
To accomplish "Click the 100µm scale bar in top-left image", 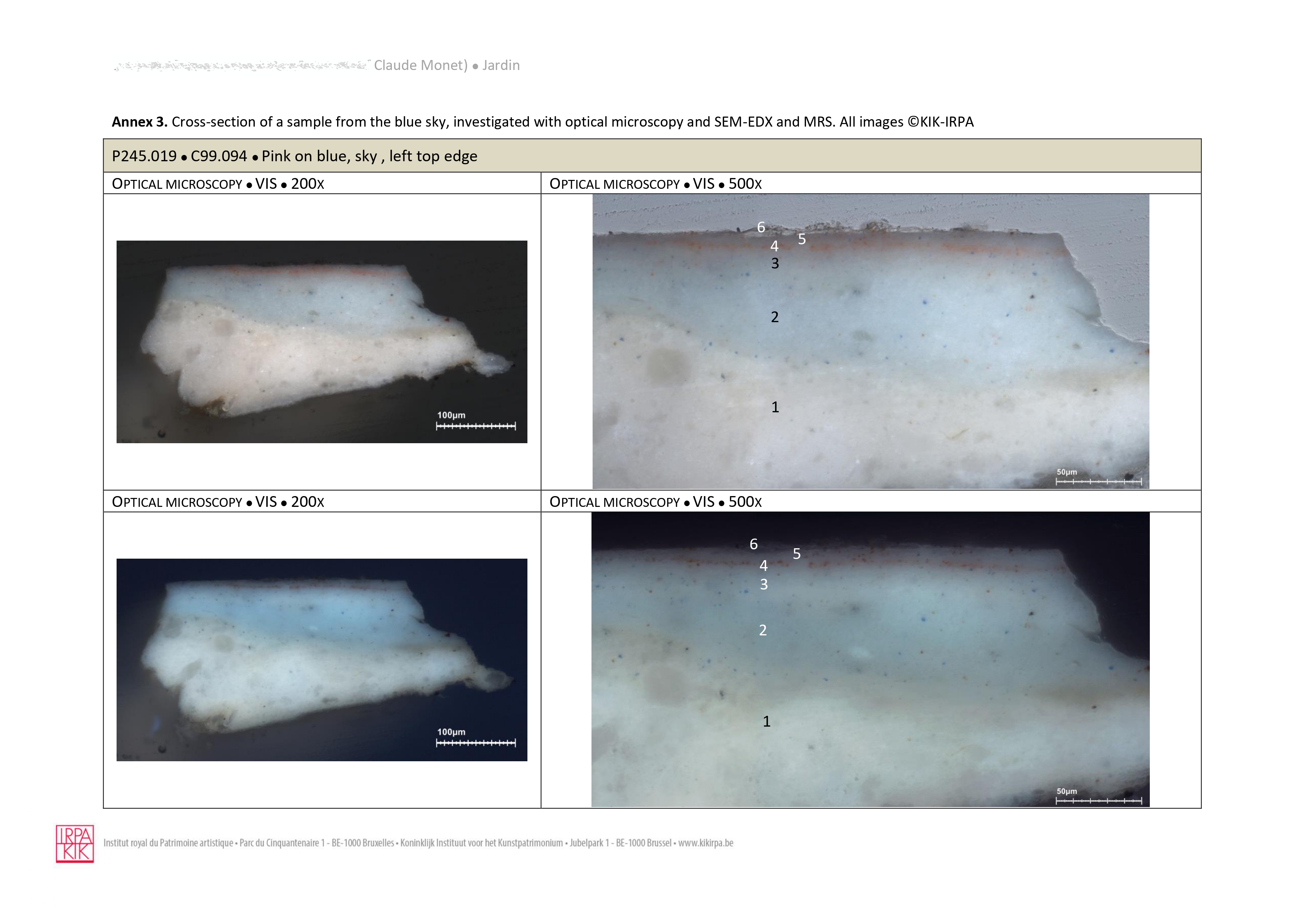I will click(x=476, y=425).
